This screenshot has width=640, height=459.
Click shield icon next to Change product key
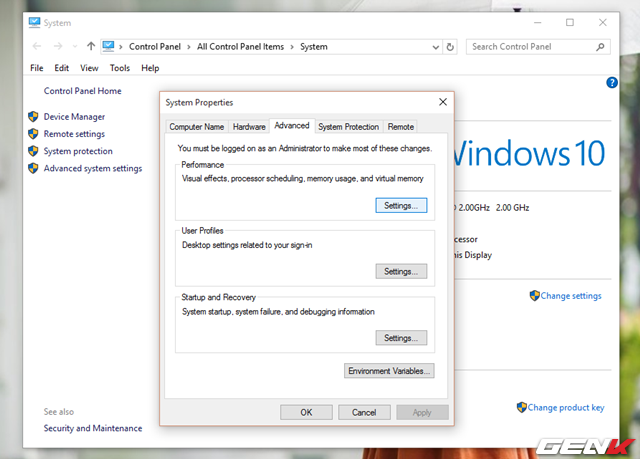pyautogui.click(x=521, y=407)
